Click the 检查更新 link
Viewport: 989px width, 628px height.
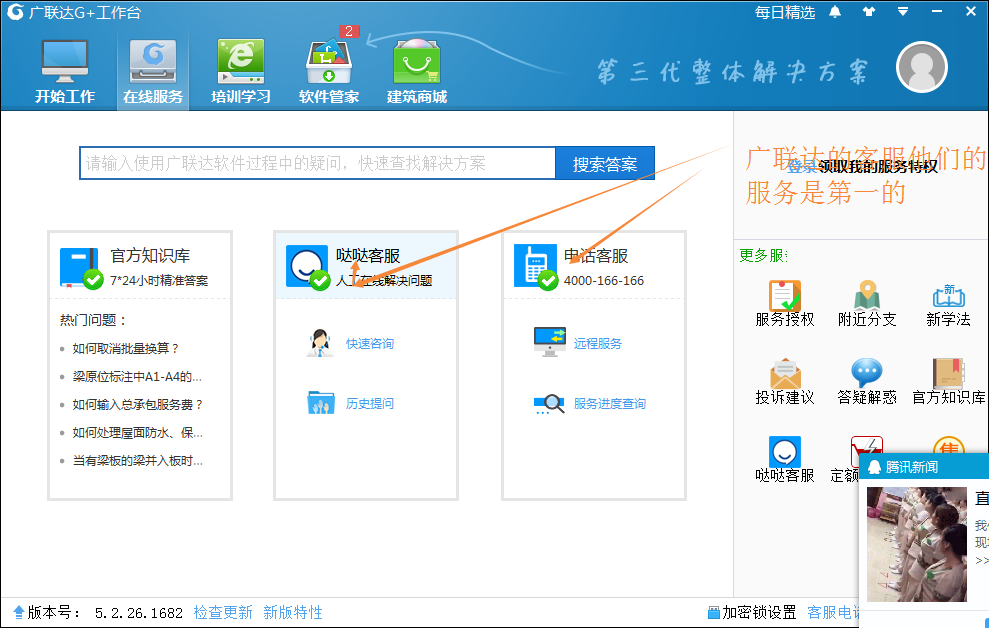[223, 612]
